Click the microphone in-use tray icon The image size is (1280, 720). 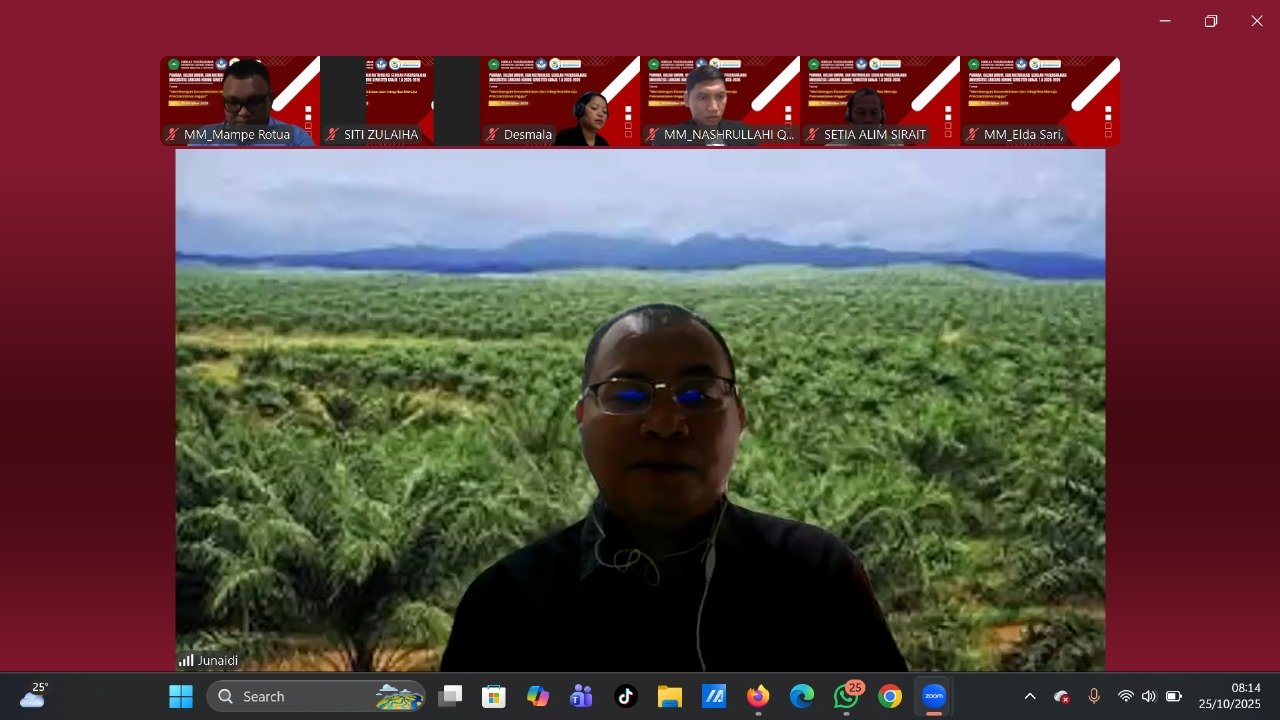pos(1094,696)
